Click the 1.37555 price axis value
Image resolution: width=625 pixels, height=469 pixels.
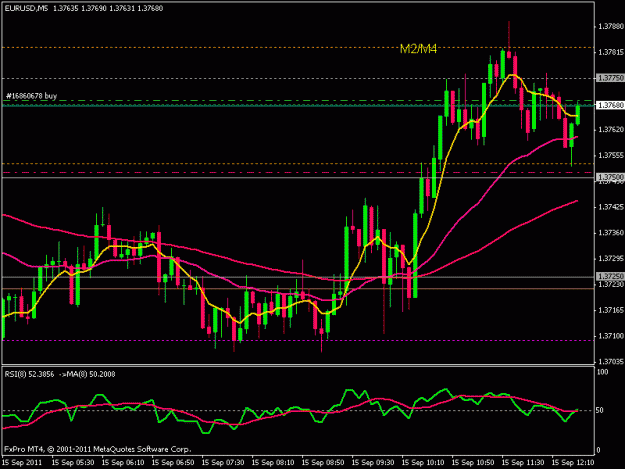[611, 155]
